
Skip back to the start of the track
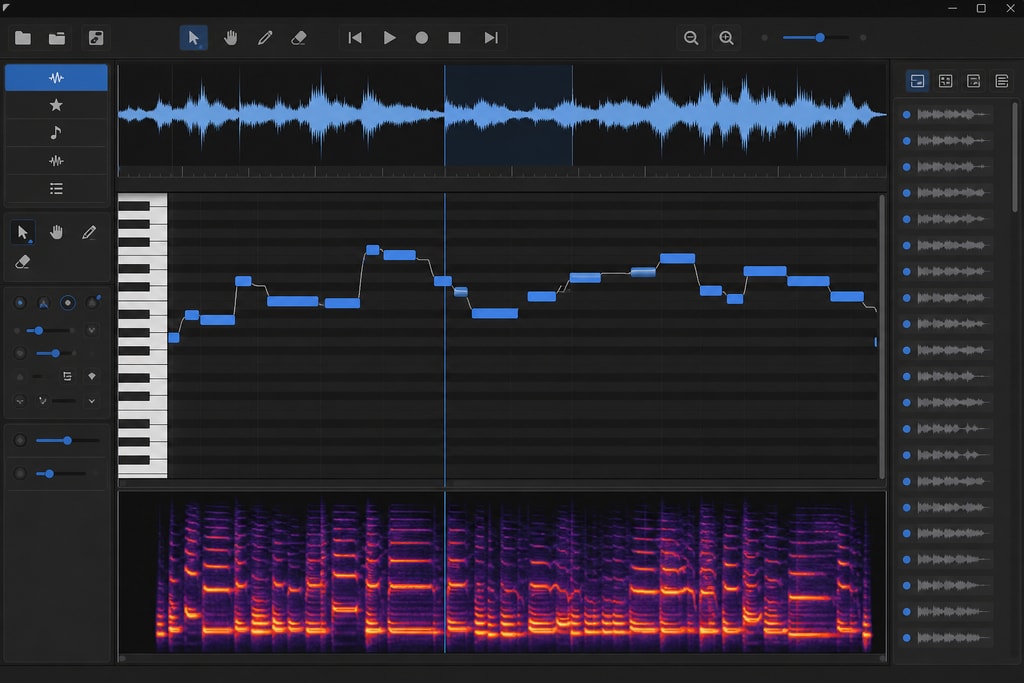(x=355, y=38)
